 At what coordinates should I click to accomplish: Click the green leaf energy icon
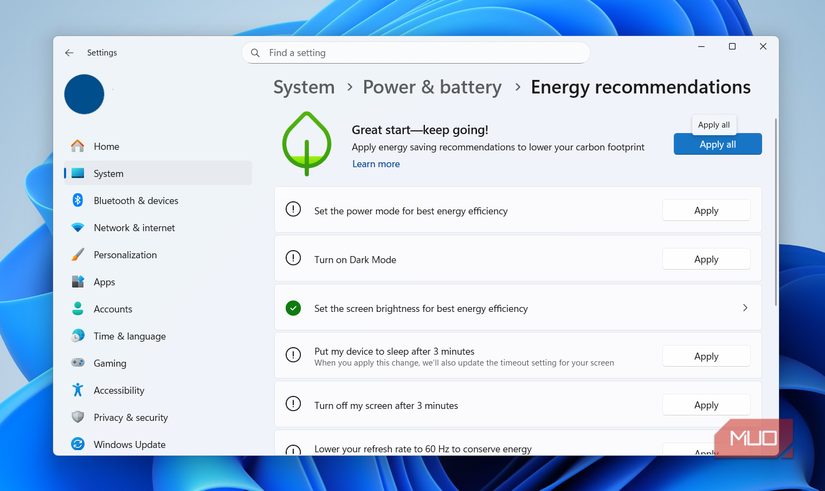click(307, 143)
